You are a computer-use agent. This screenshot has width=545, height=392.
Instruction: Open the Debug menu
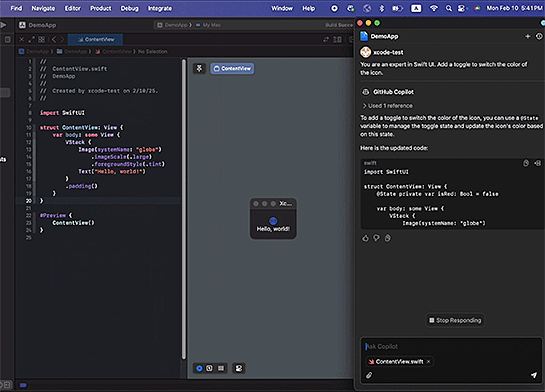pos(129,8)
